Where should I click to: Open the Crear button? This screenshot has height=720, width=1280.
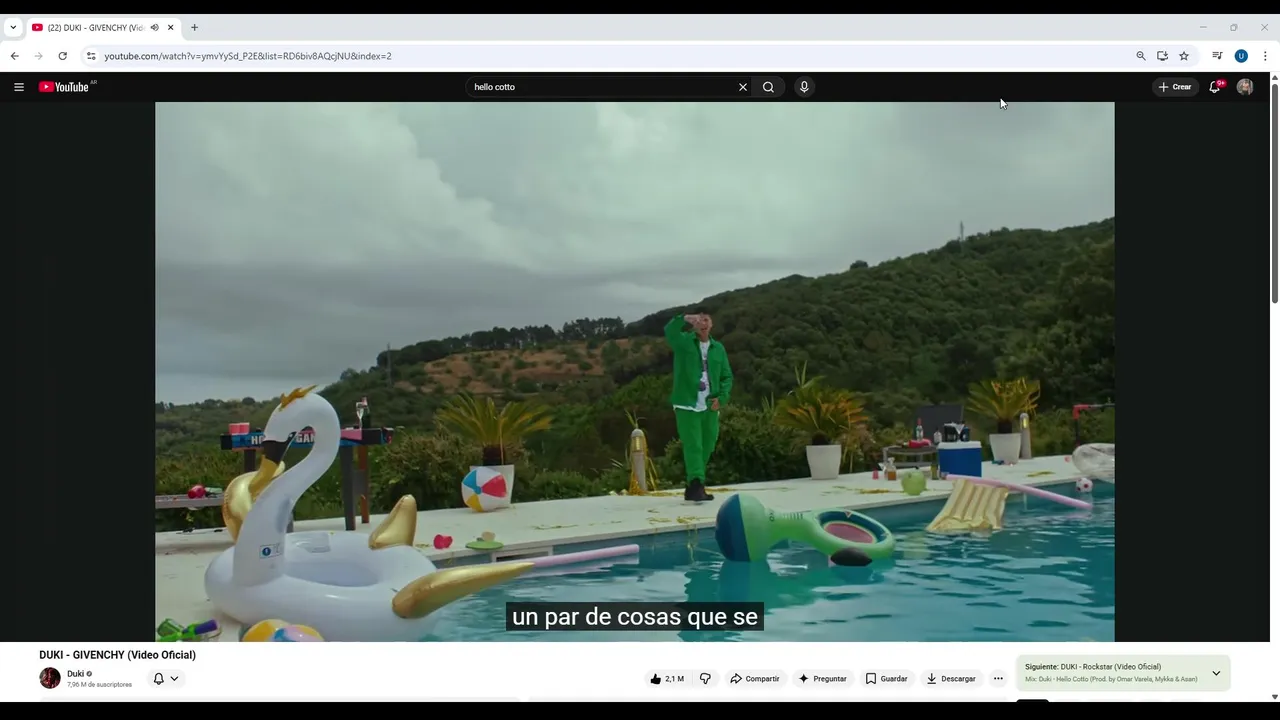point(1175,87)
